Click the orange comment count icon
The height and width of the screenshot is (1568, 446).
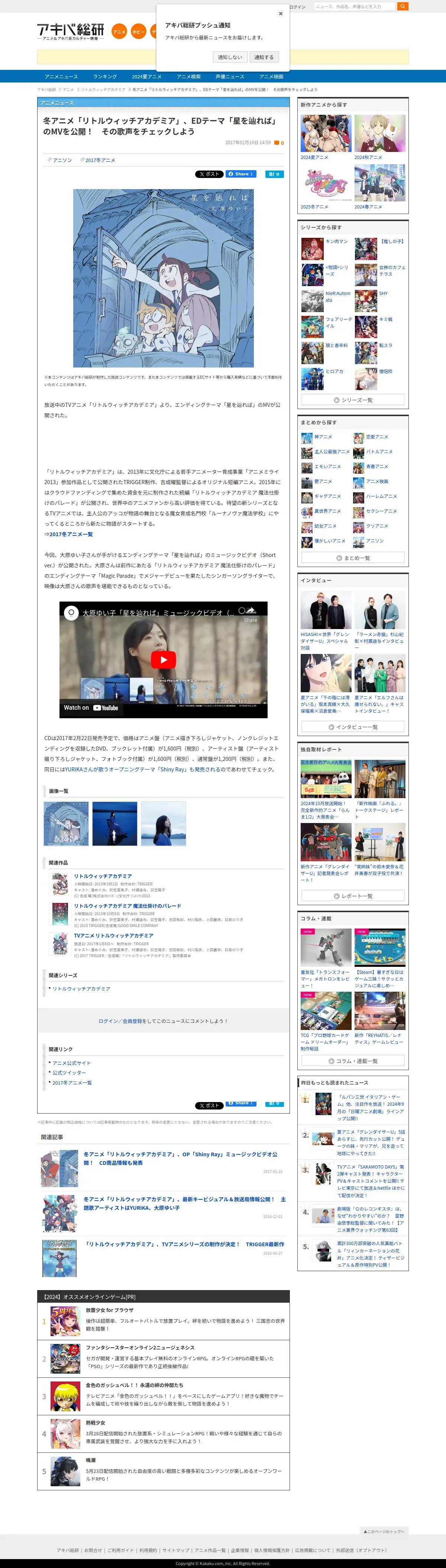277,143
